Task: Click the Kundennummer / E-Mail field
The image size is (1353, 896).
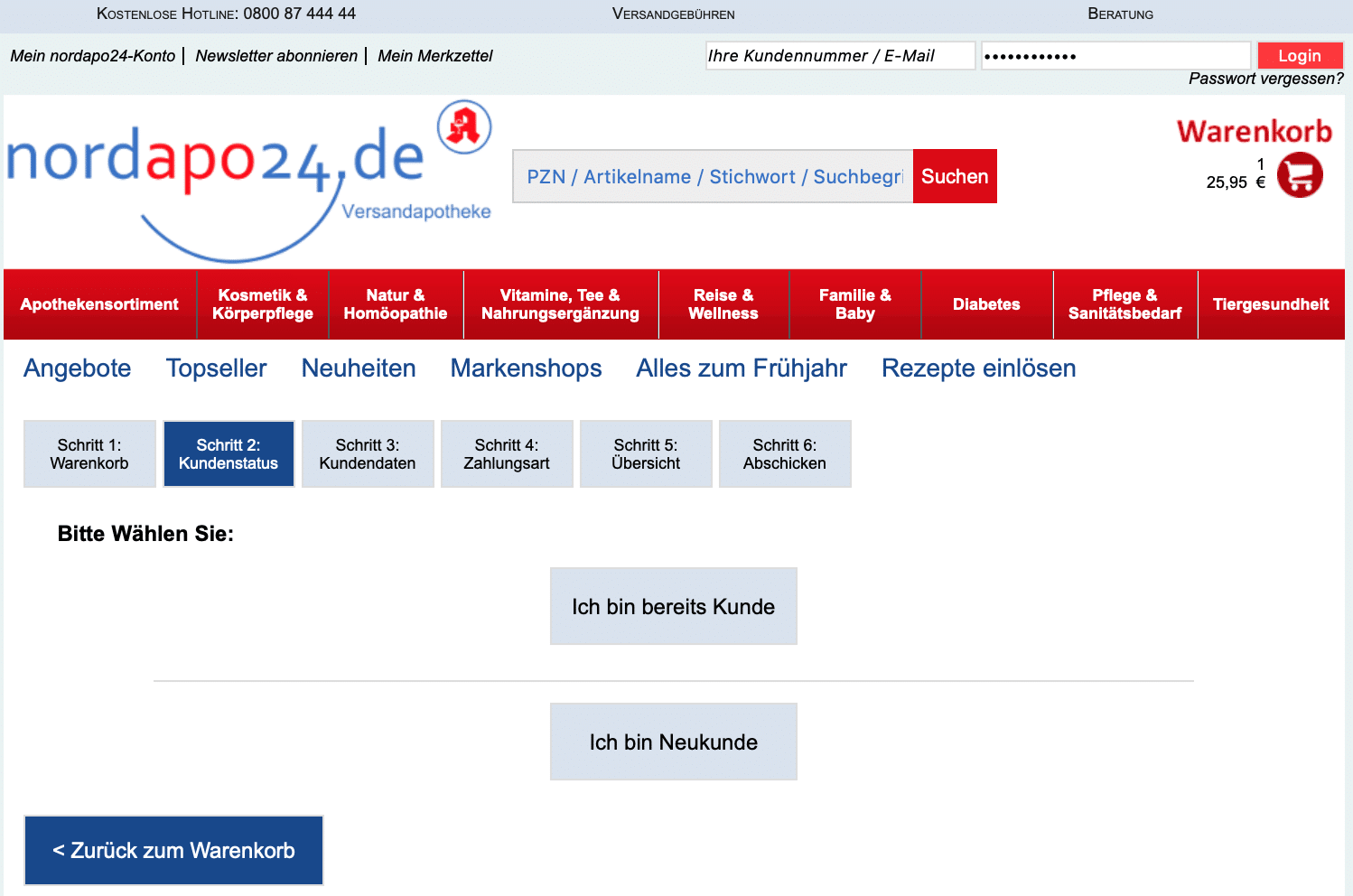Action: point(841,56)
